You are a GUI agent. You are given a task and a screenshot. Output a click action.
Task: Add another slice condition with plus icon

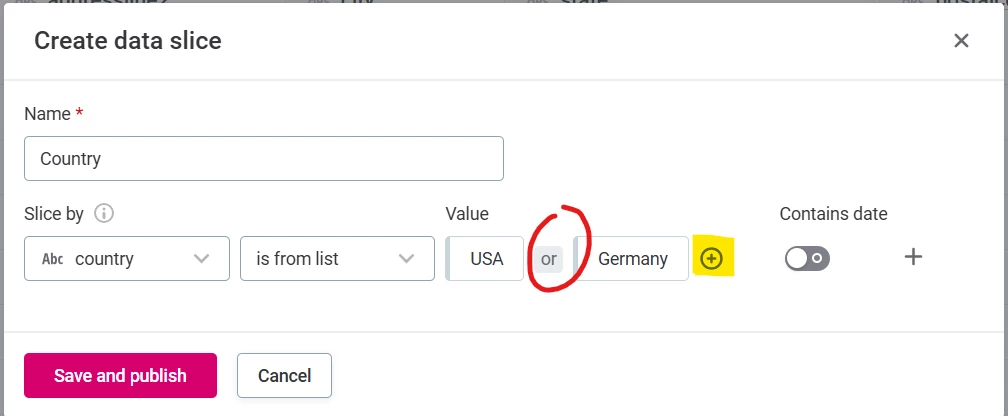click(913, 258)
